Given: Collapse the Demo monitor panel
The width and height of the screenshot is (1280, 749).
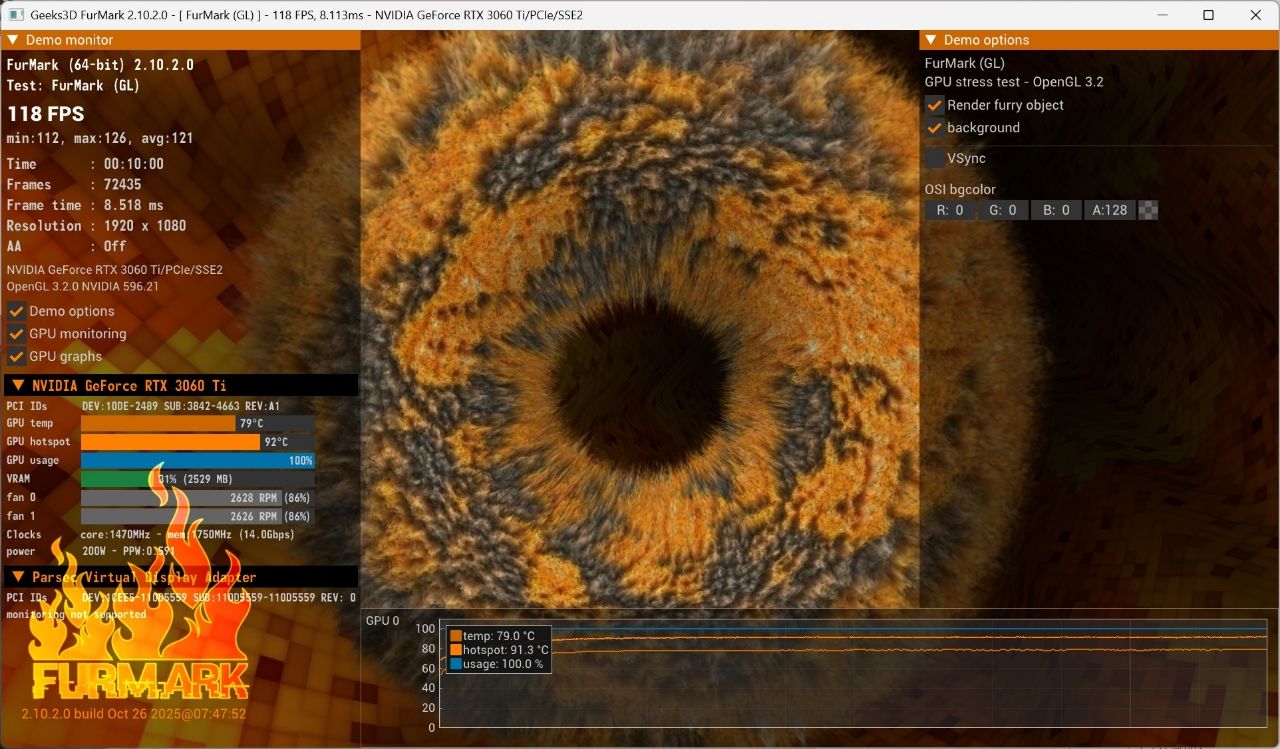Looking at the screenshot, I should coord(13,40).
